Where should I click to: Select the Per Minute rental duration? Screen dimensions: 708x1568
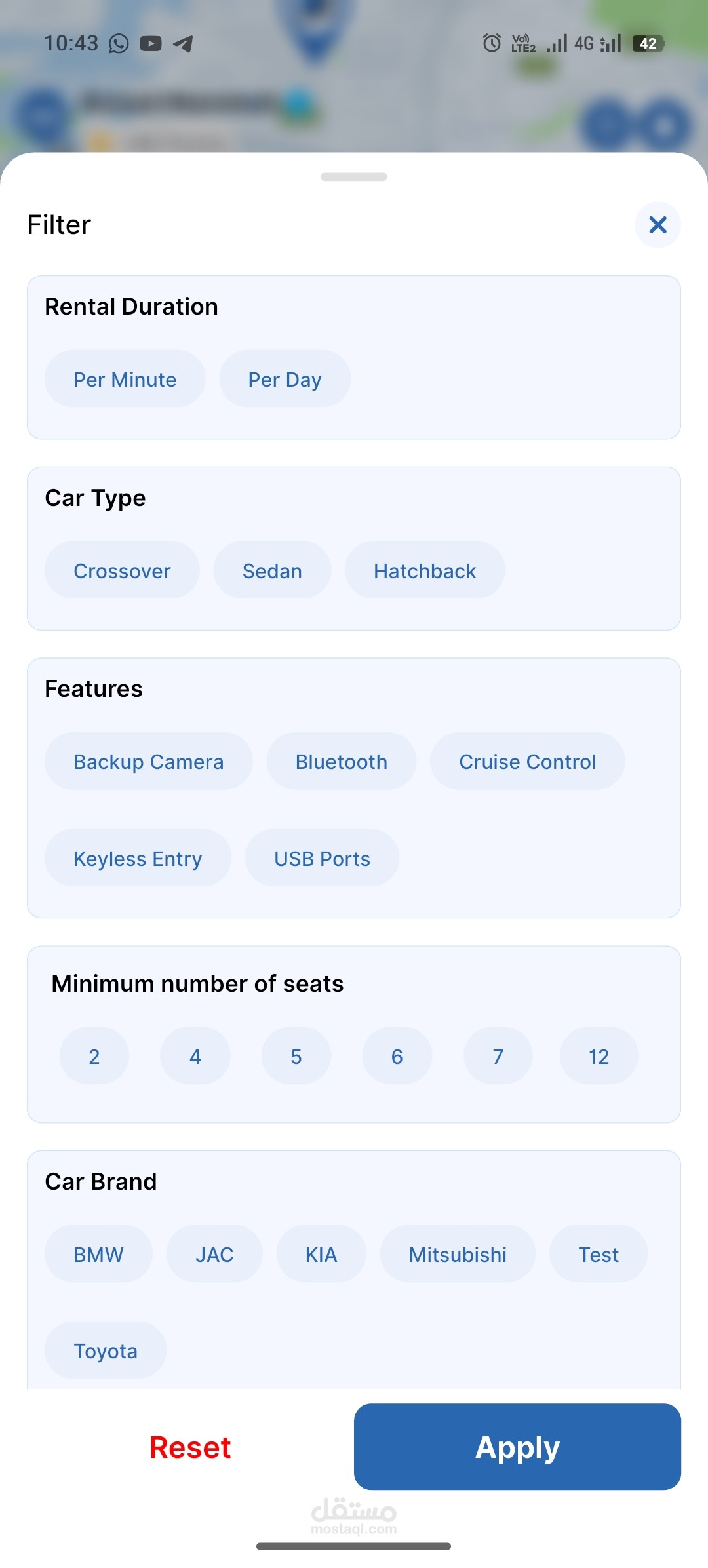[125, 379]
